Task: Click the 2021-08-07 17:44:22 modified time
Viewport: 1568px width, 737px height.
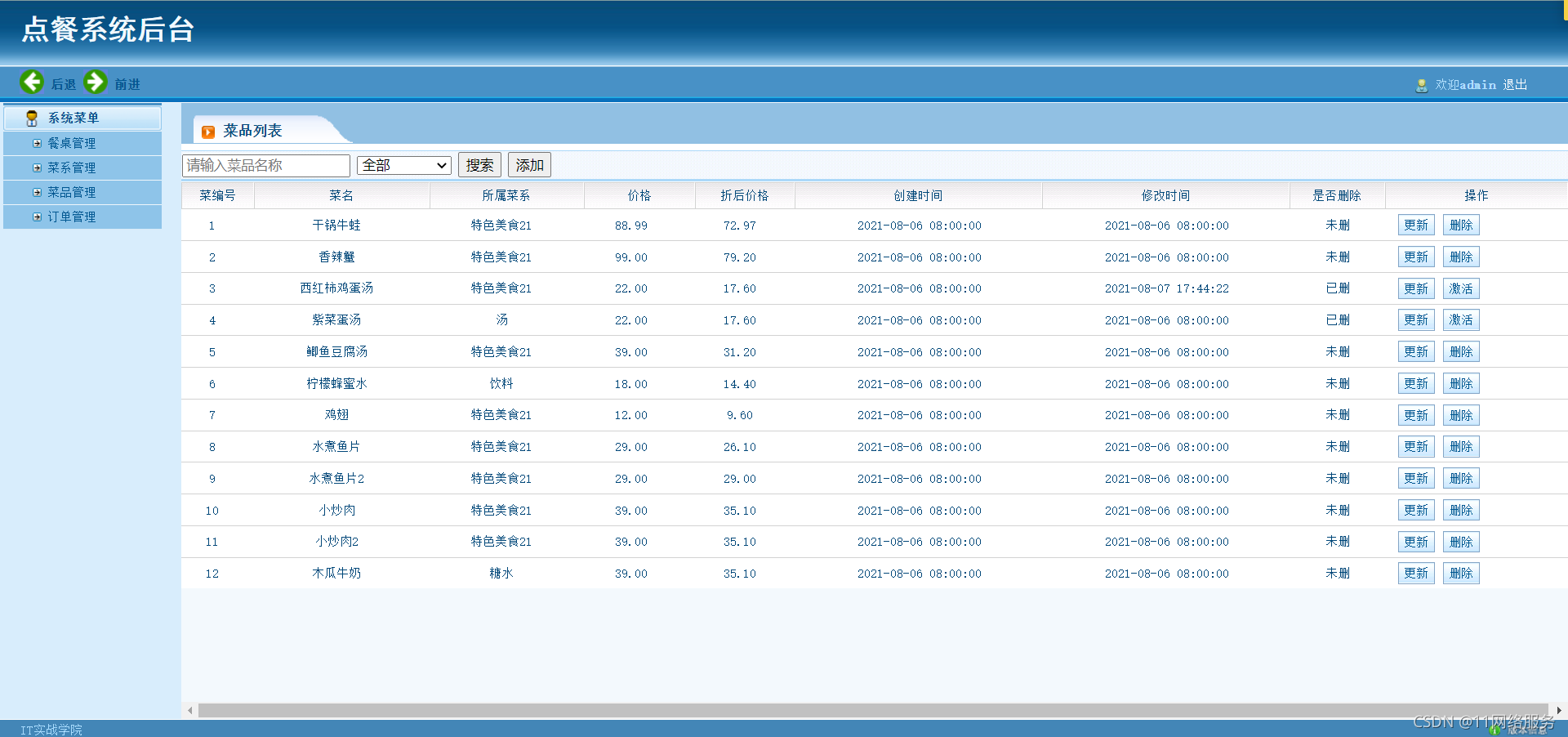Action: click(1166, 288)
